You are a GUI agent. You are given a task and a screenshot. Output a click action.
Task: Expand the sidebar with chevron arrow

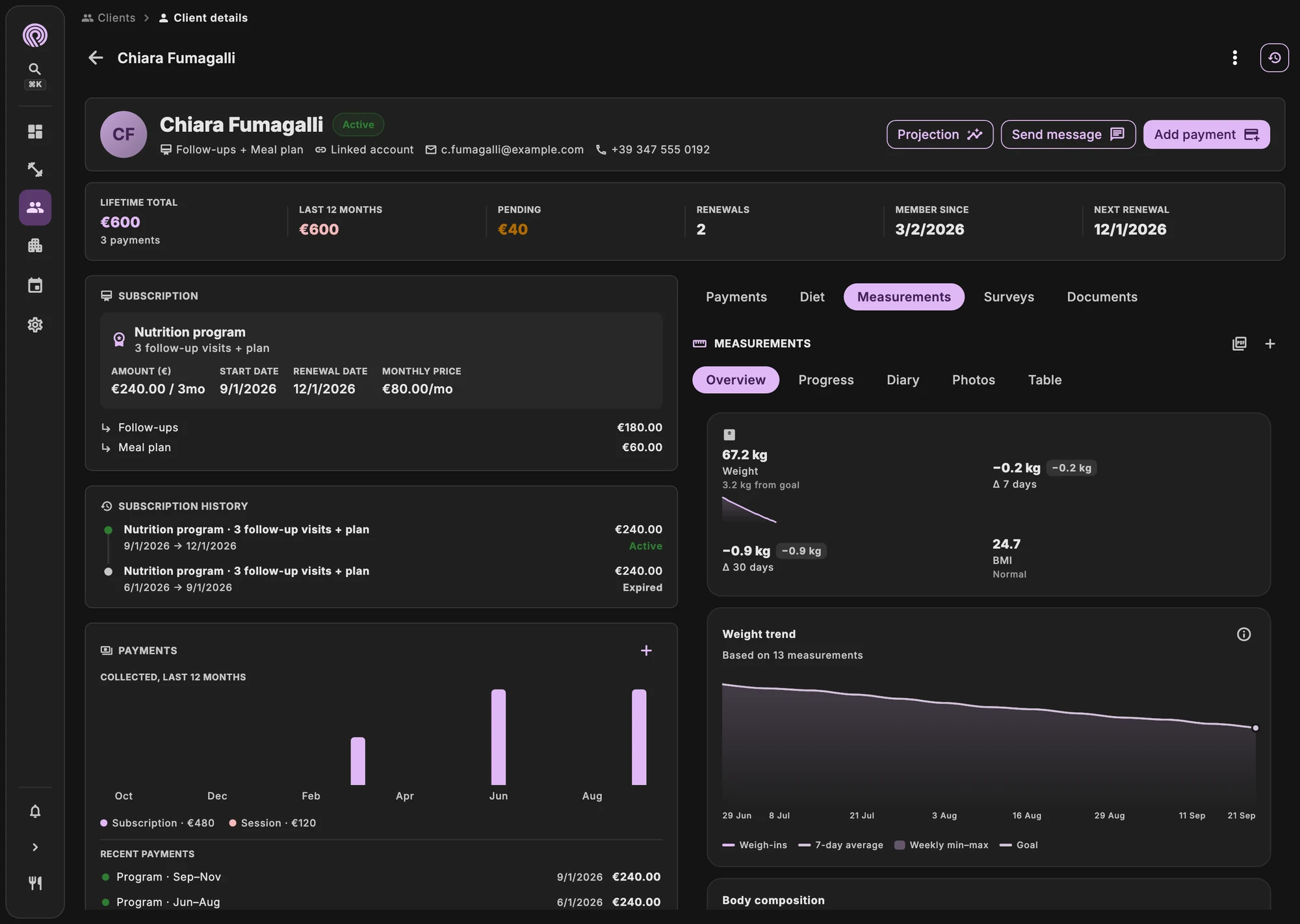(35, 847)
